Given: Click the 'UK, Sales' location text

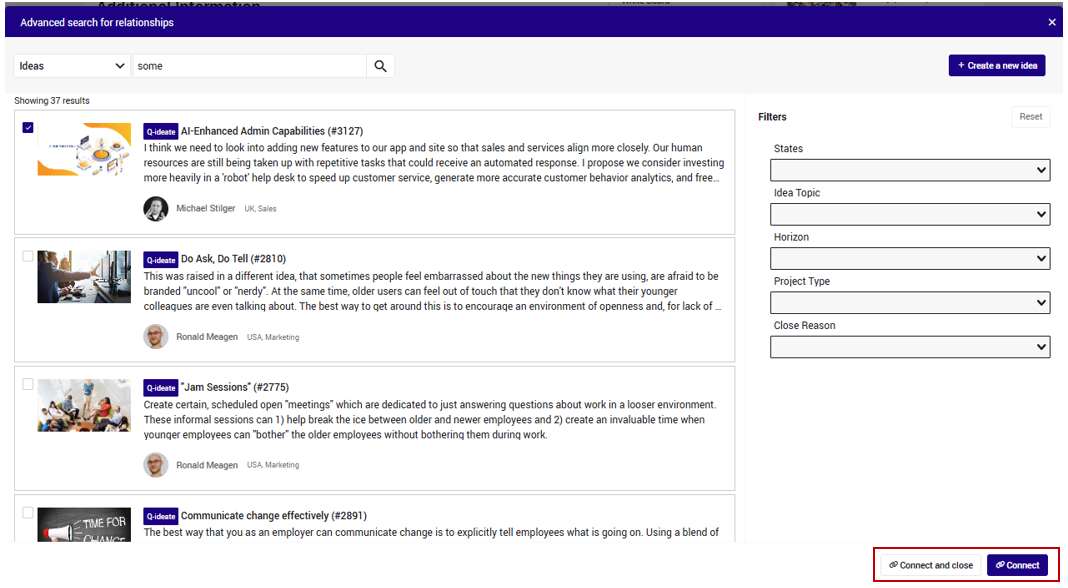Looking at the screenshot, I should tap(260, 209).
